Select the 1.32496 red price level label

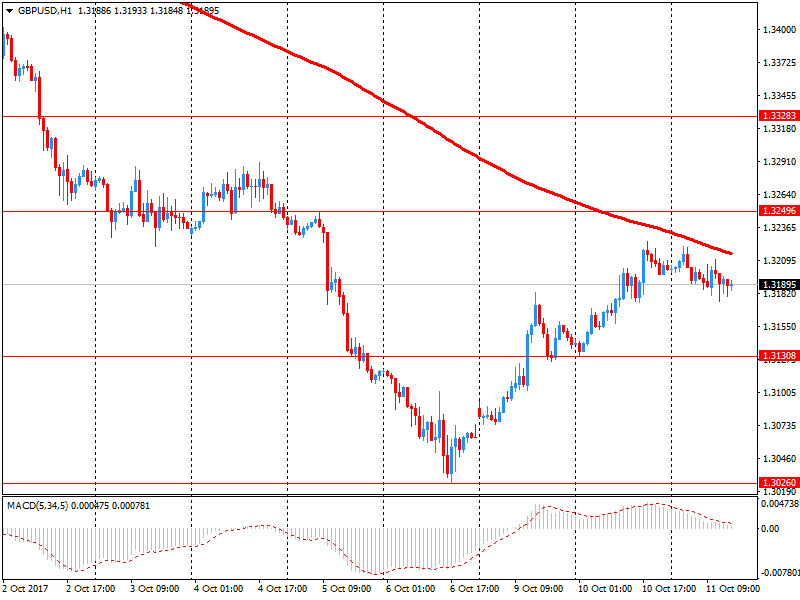coord(779,211)
